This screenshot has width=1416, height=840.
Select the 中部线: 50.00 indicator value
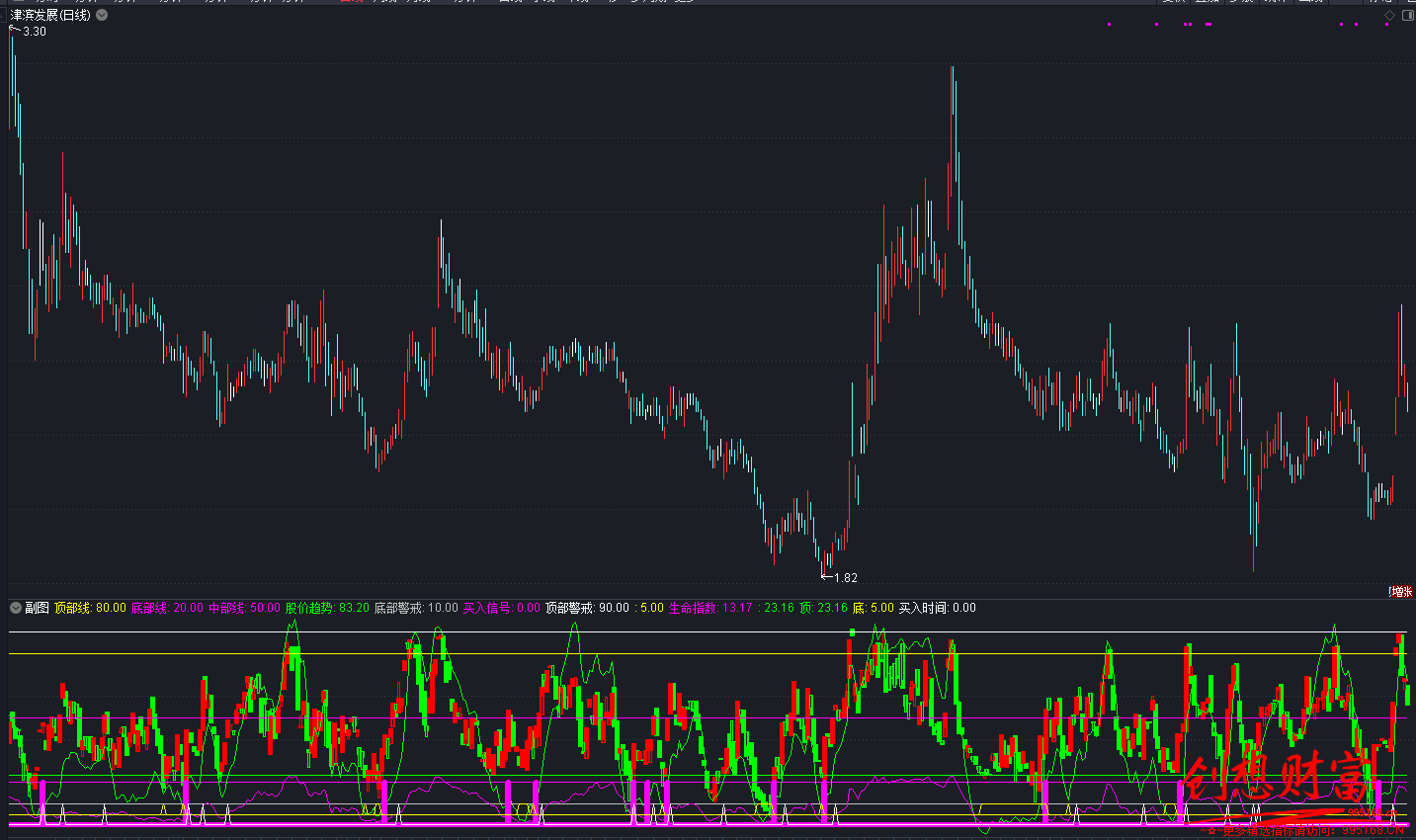coord(244,608)
